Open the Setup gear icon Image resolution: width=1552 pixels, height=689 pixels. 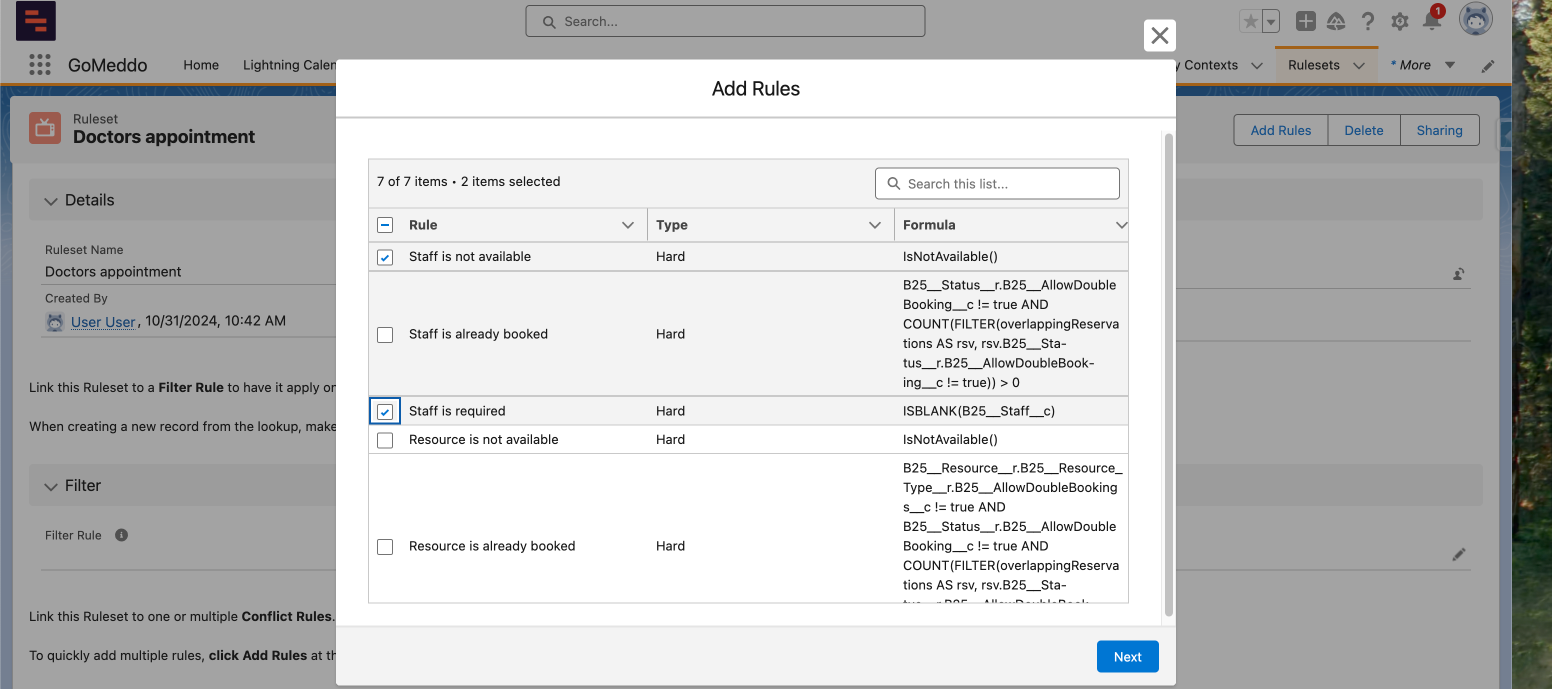pos(1400,21)
